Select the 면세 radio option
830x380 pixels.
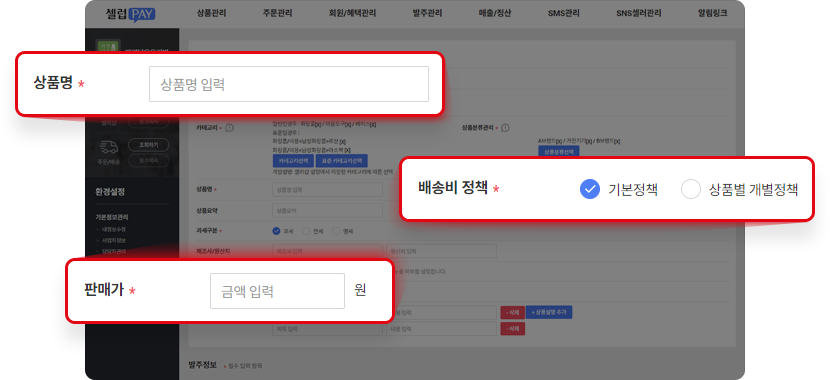[306, 231]
